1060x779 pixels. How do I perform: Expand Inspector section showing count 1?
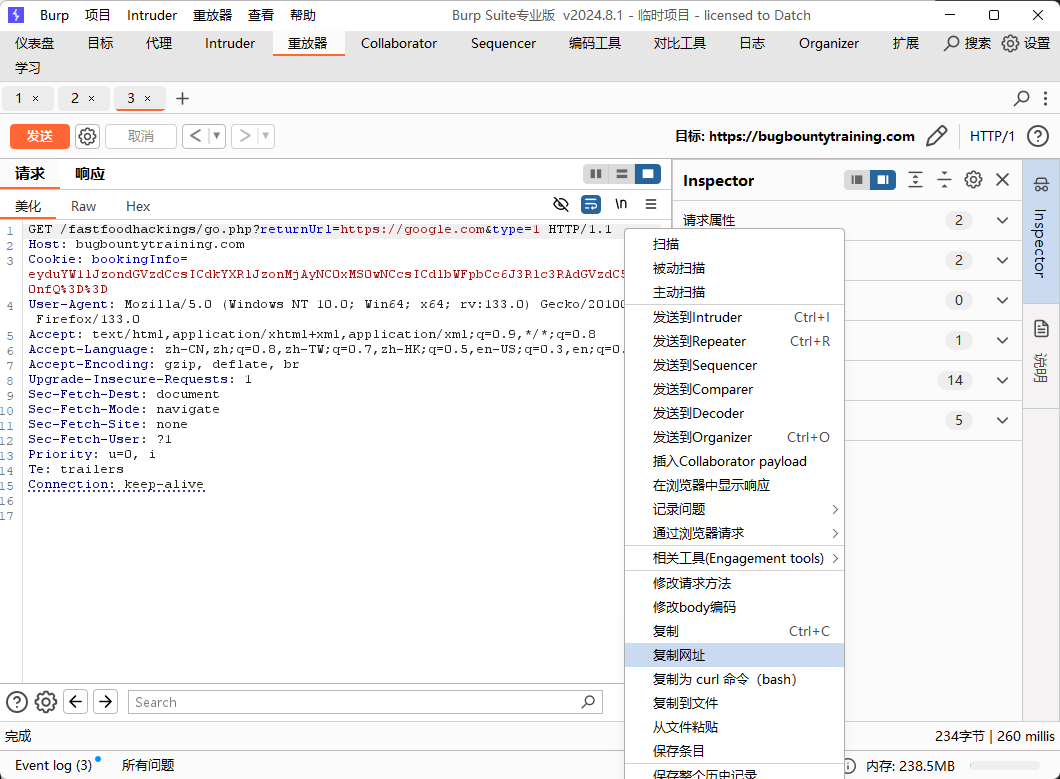1003,340
